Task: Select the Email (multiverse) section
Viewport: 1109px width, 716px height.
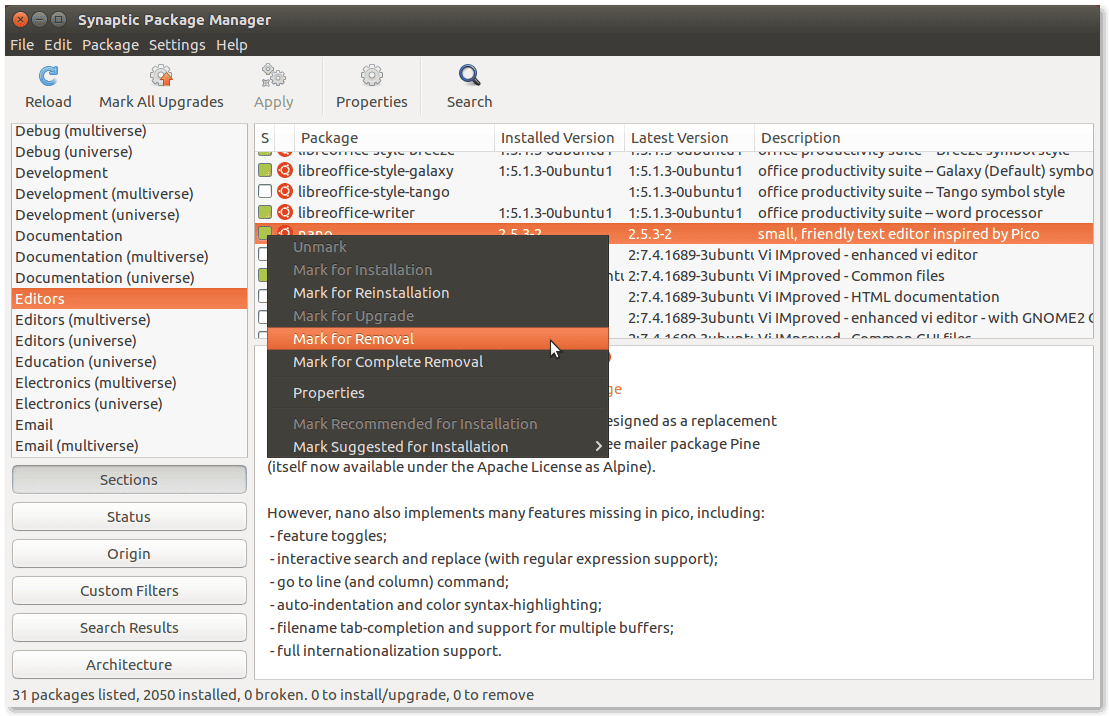Action: [129, 446]
